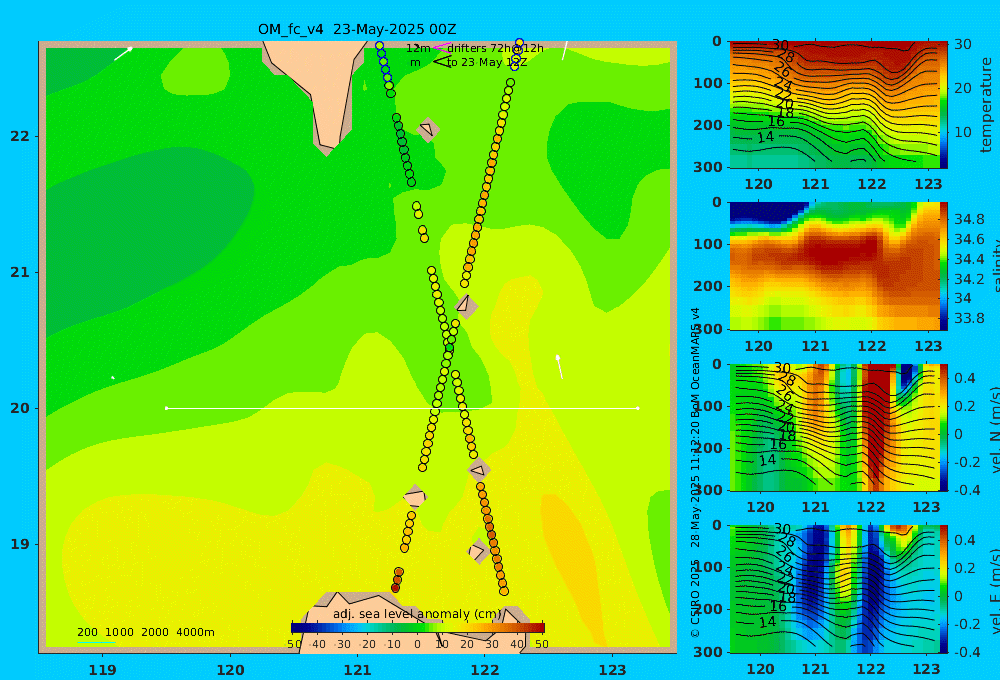Click the 'to 23 May 12Z' legend text
The height and width of the screenshot is (680, 1000).
pyautogui.click(x=487, y=62)
